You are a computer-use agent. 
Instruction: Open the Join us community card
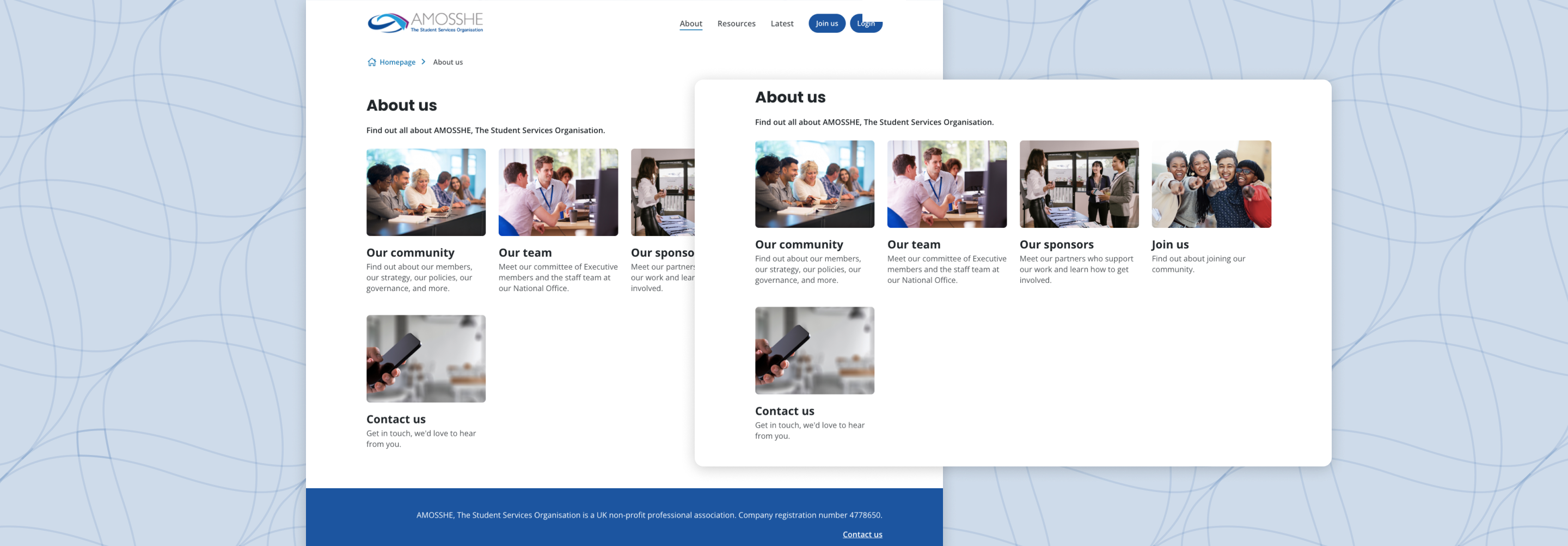click(x=1170, y=244)
